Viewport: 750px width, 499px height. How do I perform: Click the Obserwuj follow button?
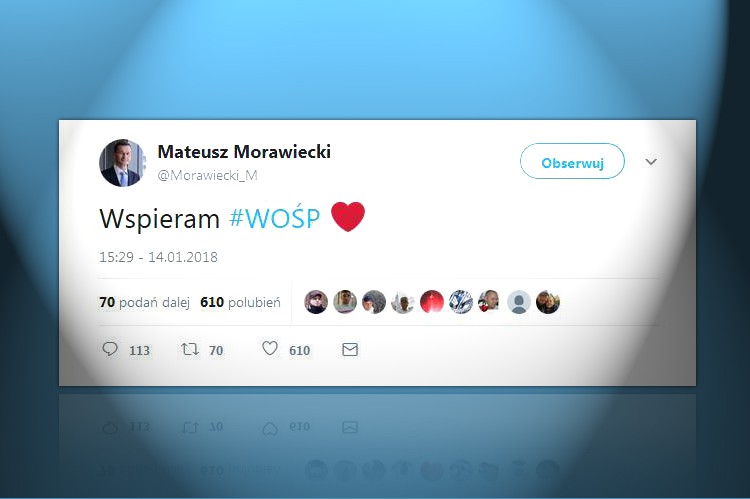[x=572, y=161]
